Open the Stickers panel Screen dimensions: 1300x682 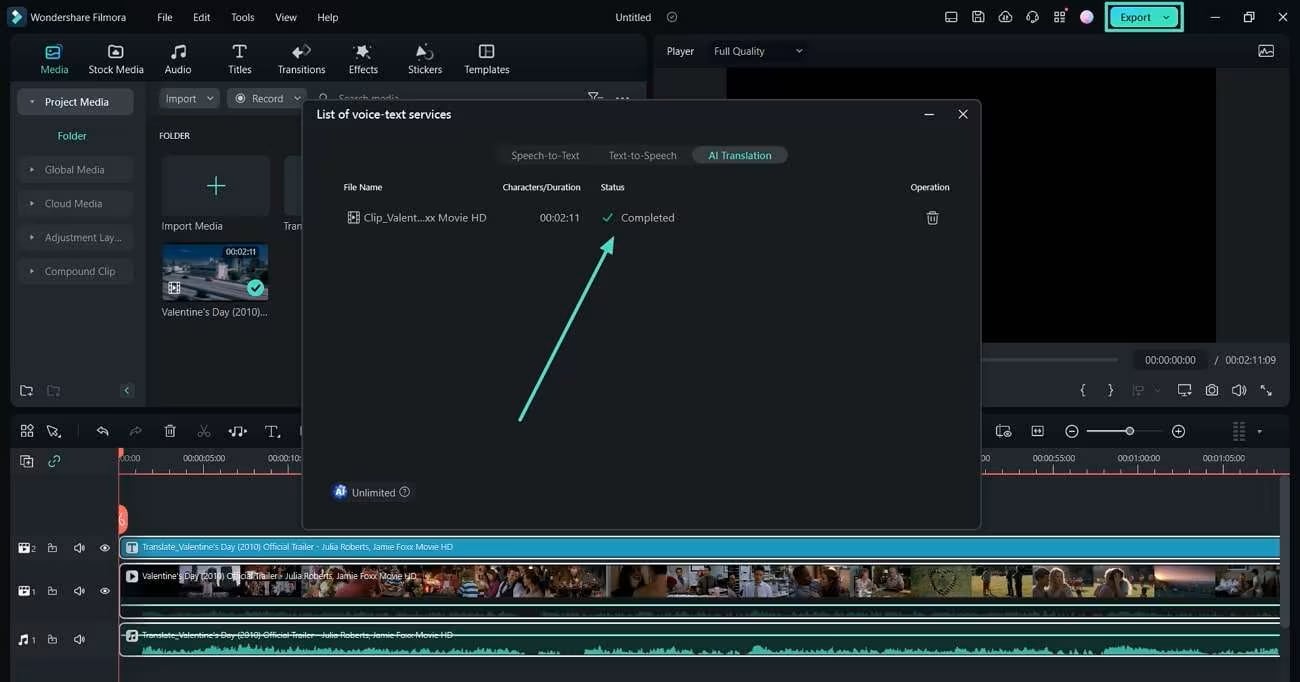pos(425,59)
